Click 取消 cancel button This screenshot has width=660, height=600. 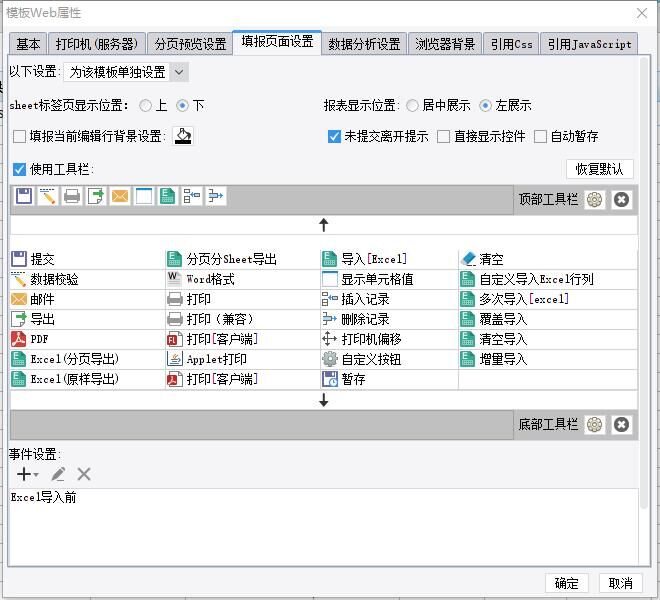point(620,583)
